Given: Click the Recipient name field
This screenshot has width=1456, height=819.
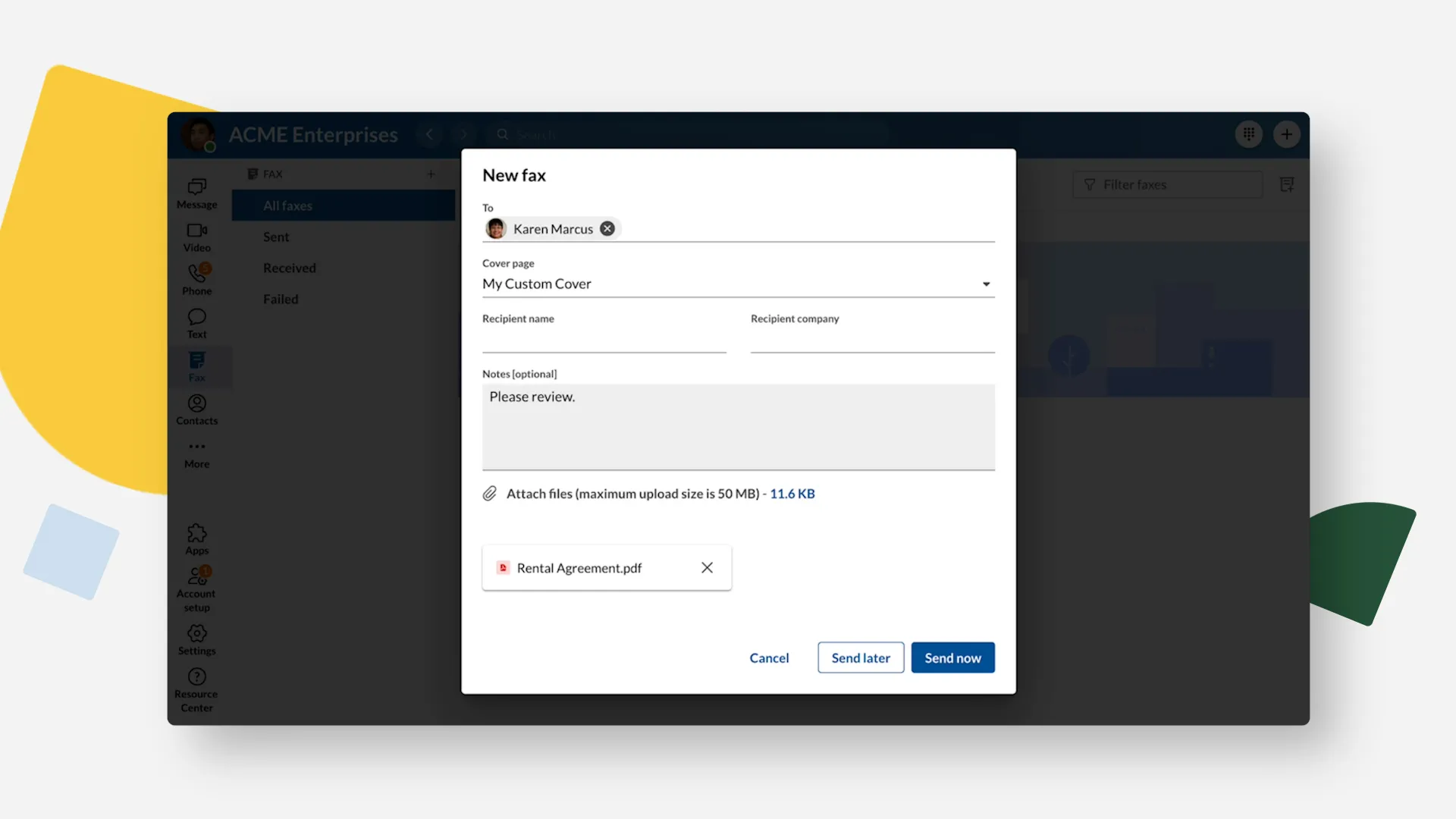Looking at the screenshot, I should point(604,340).
